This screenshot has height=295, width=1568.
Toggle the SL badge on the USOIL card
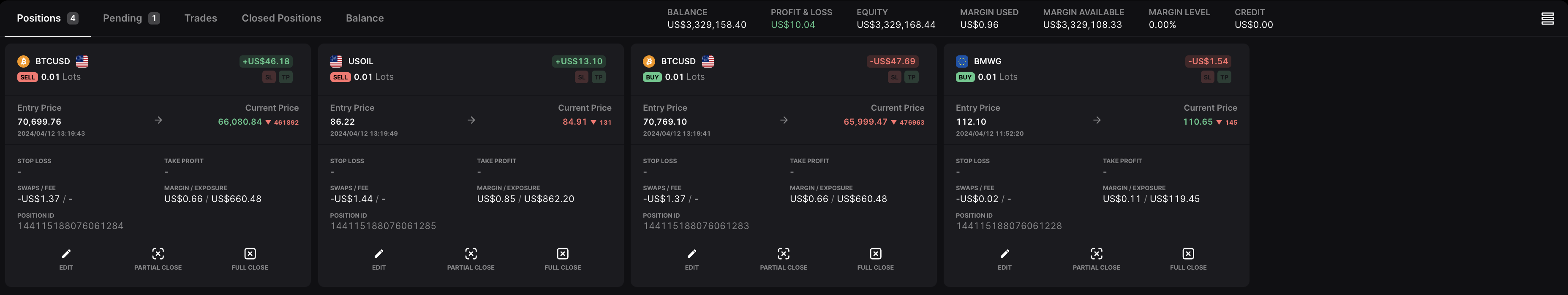tap(582, 77)
